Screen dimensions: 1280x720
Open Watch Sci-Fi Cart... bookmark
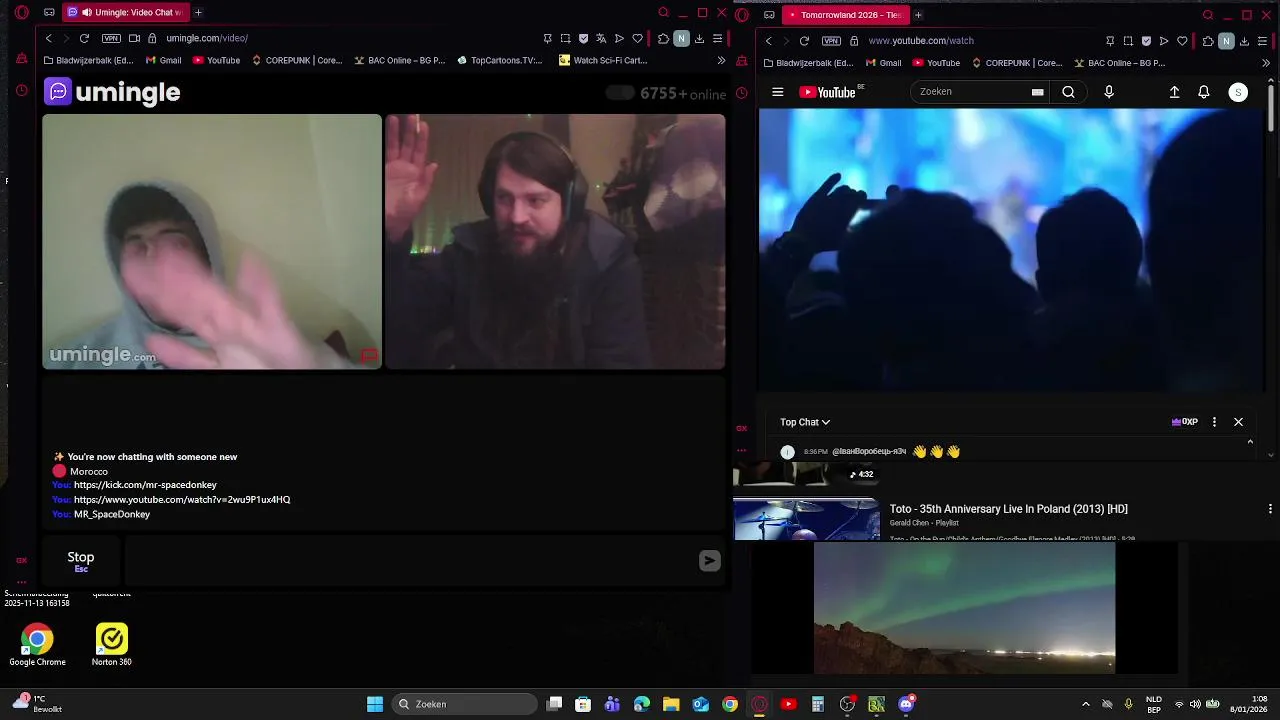coord(603,60)
